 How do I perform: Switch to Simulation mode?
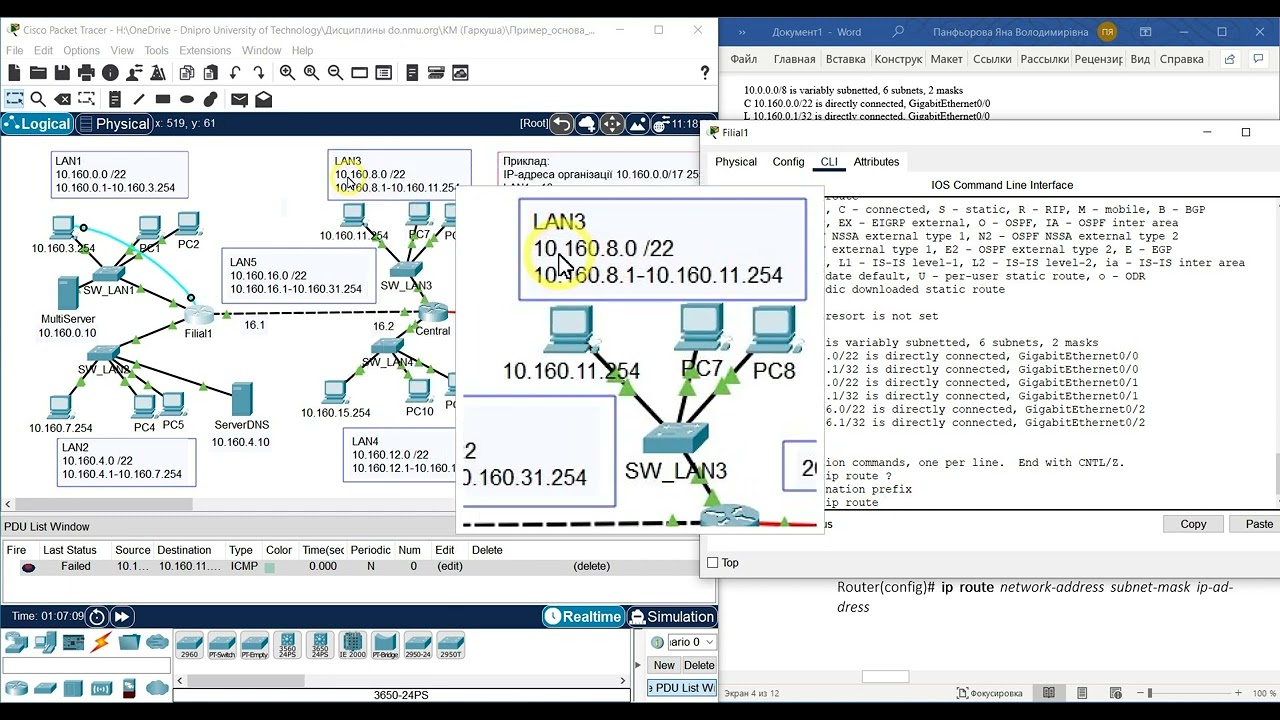(x=671, y=617)
